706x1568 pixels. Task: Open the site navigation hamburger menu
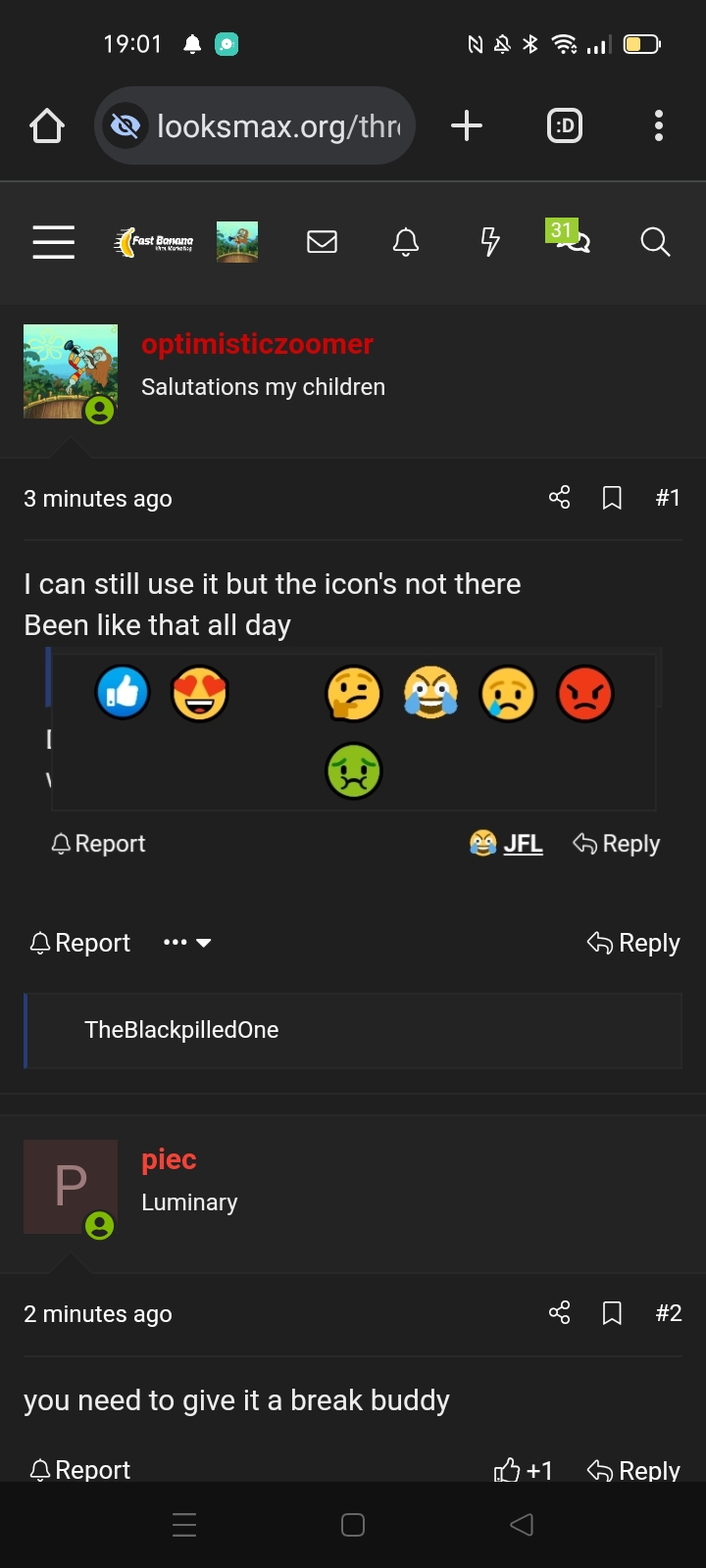pyautogui.click(x=53, y=242)
